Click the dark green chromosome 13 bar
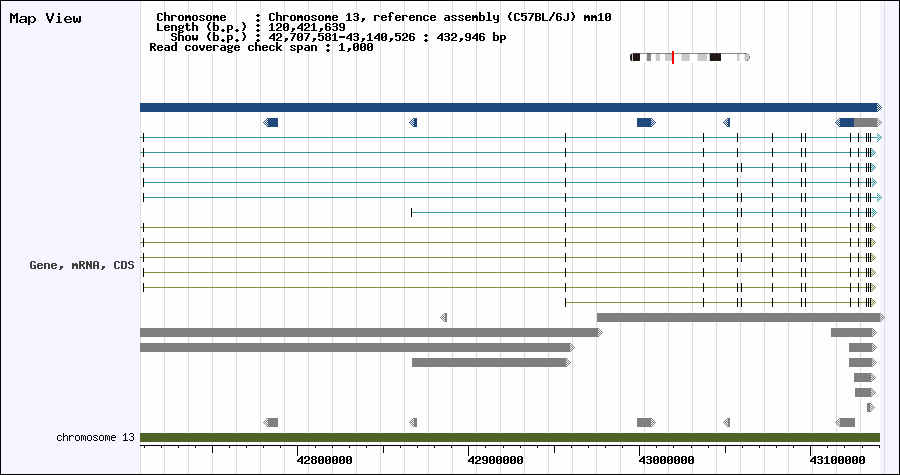The image size is (900, 475). tap(510, 438)
